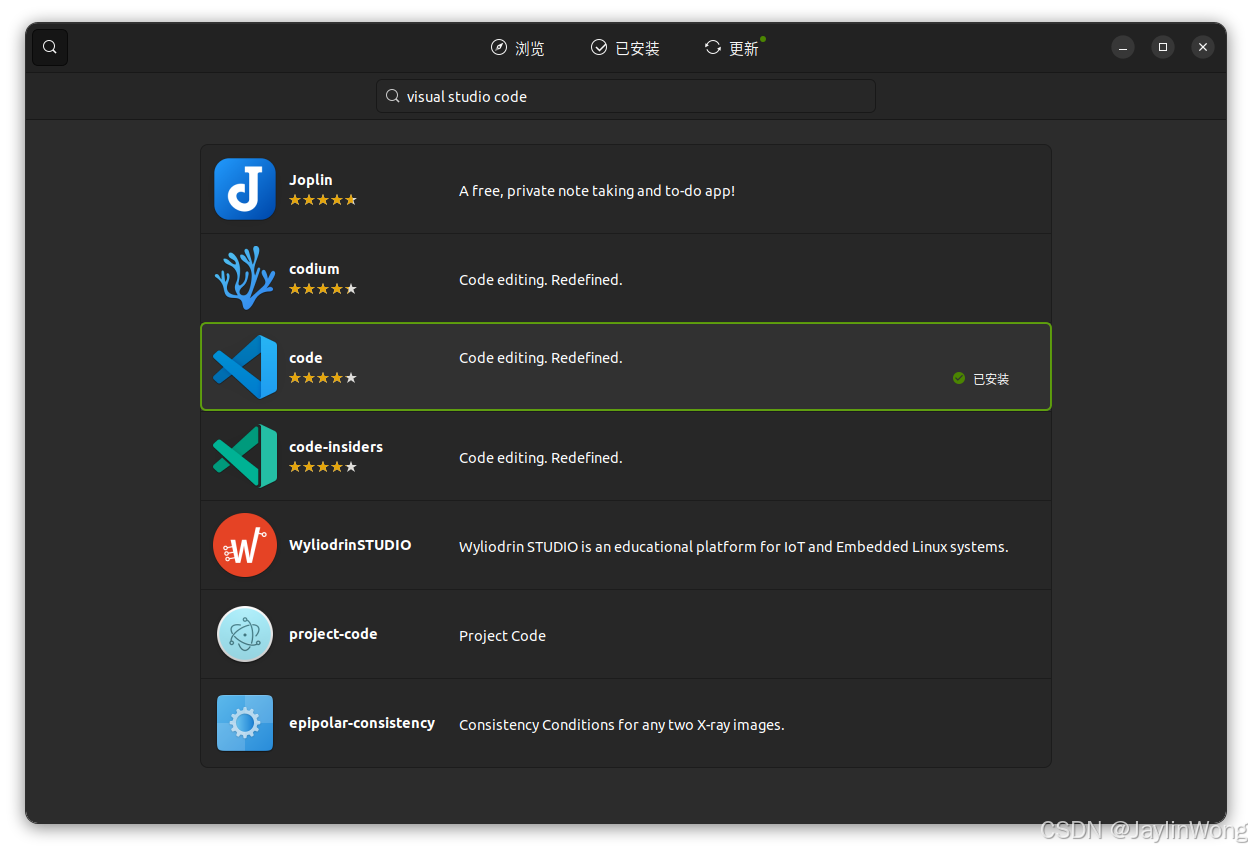1252x852 pixels.
Task: Click the codium coral logo icon
Action: click(x=245, y=278)
